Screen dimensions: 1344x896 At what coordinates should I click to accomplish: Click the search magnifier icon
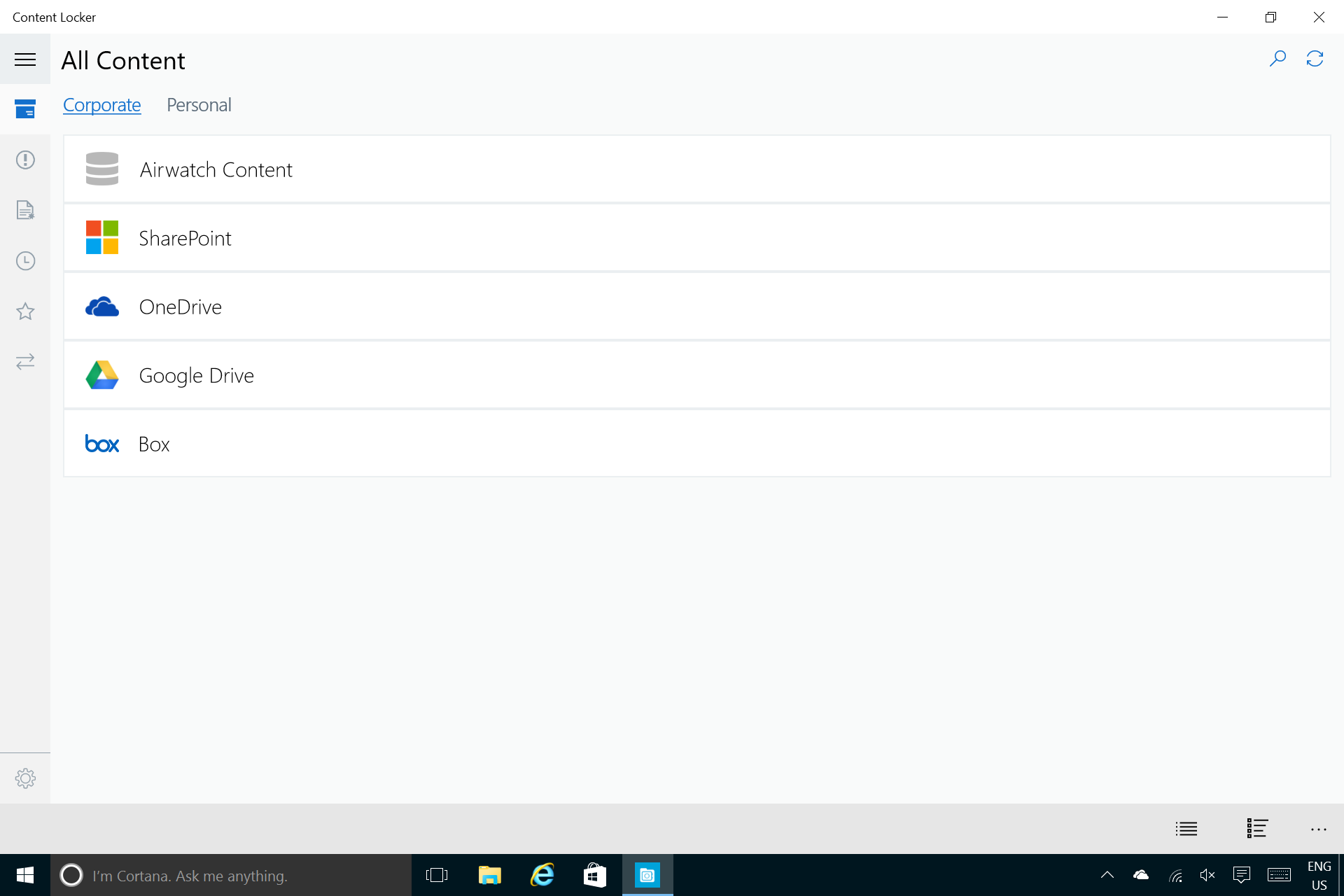[x=1277, y=59]
